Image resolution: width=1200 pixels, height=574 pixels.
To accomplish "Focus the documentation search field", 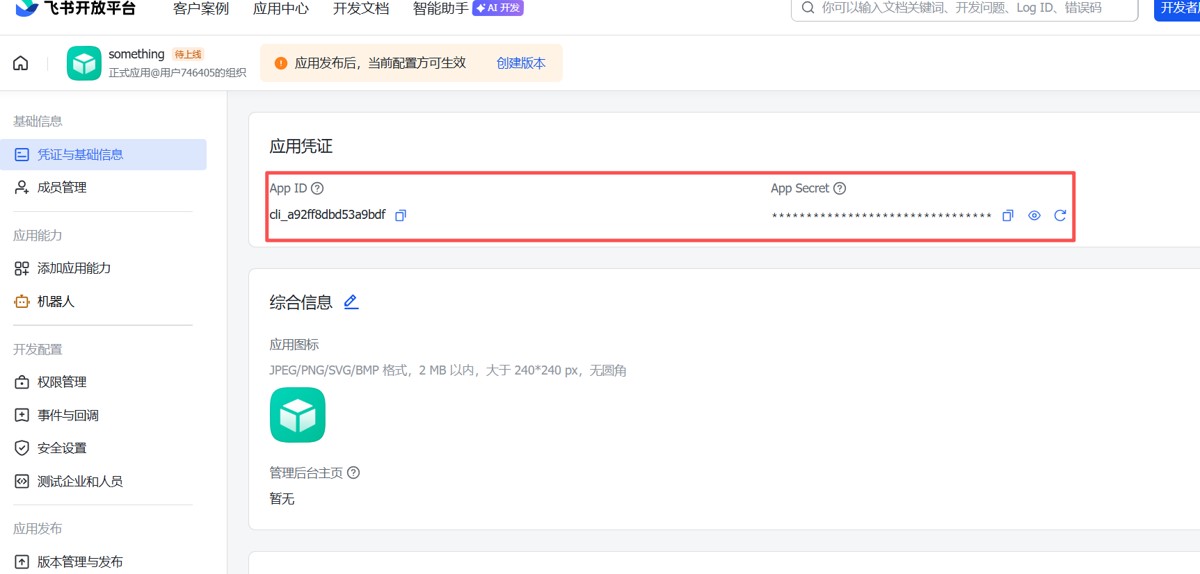I will 965,8.
